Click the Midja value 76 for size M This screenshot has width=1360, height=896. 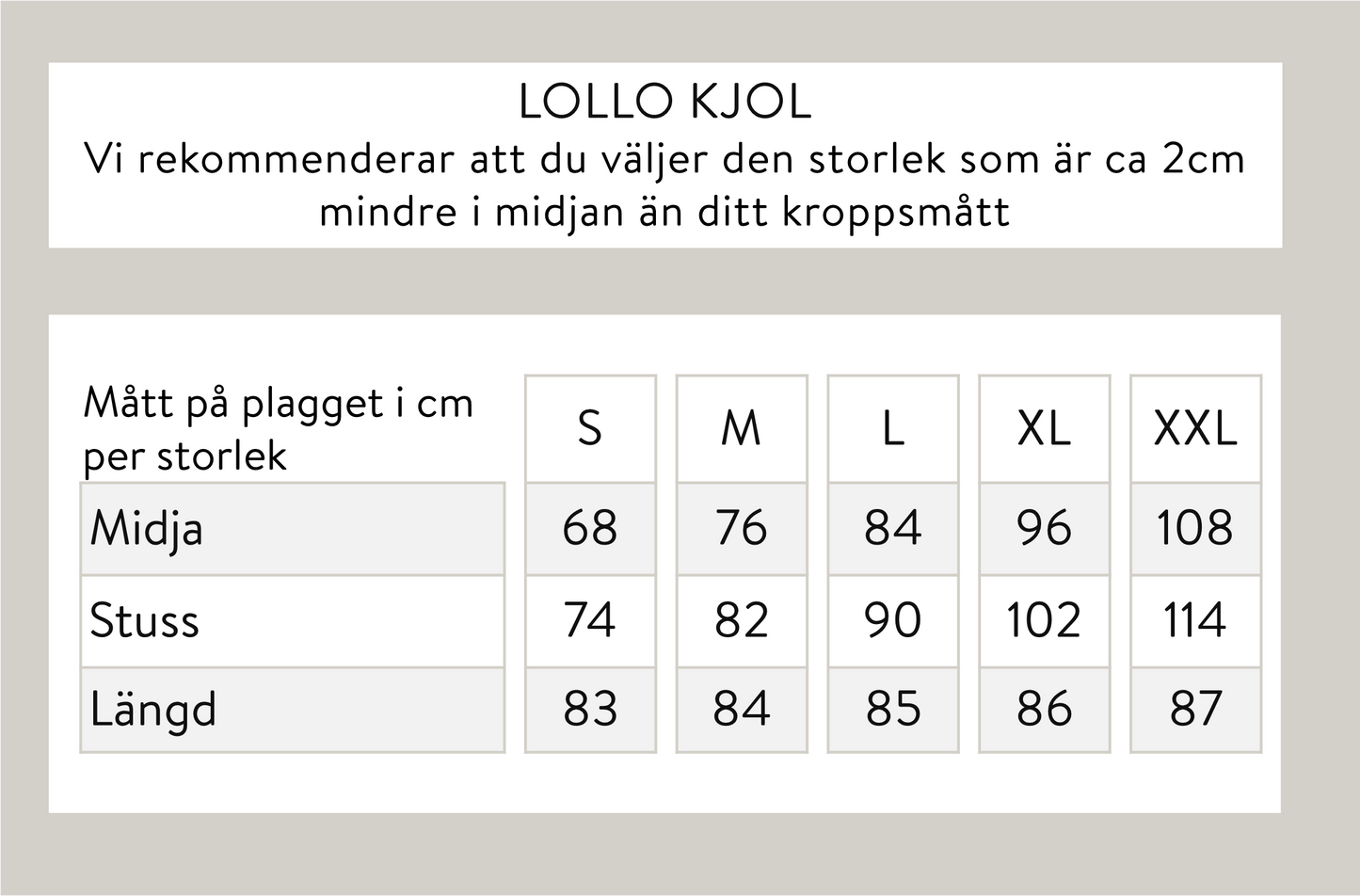742,528
